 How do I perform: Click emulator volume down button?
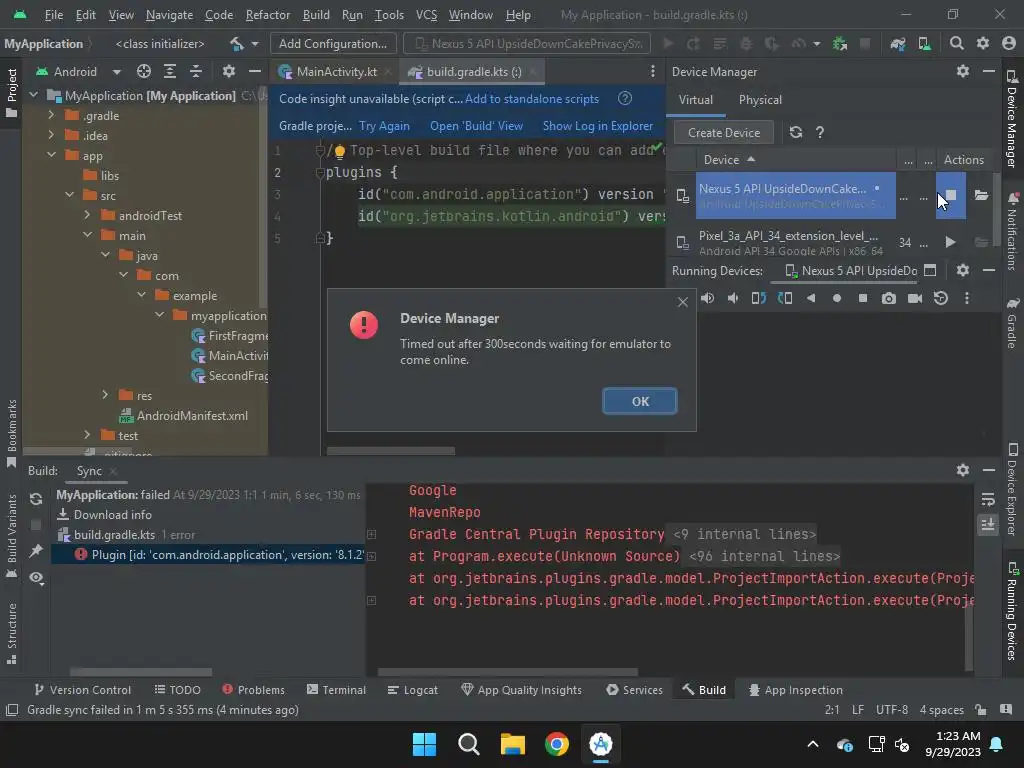[733, 298]
